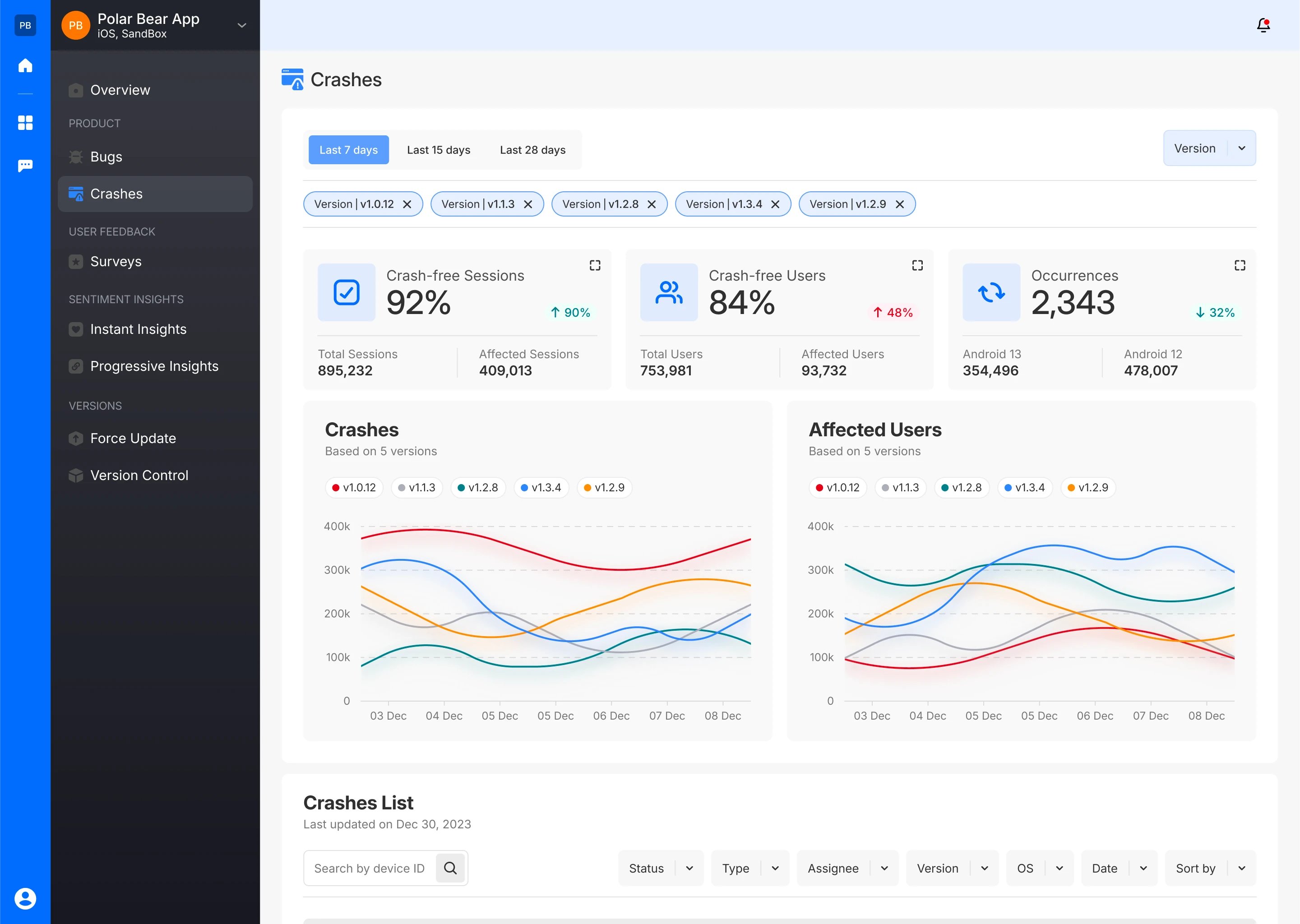Toggle v1.1.3 legend in Crashes chart
This screenshot has width=1300, height=924.
pos(416,488)
